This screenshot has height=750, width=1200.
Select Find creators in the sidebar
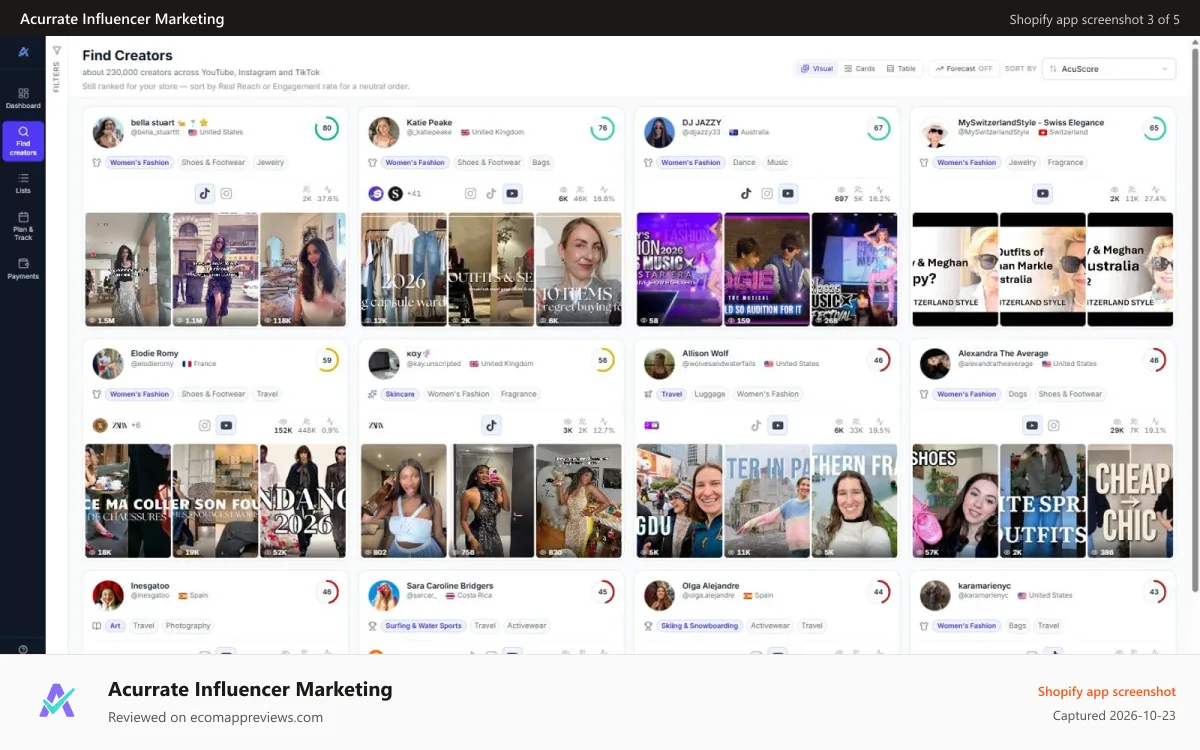pos(23,141)
